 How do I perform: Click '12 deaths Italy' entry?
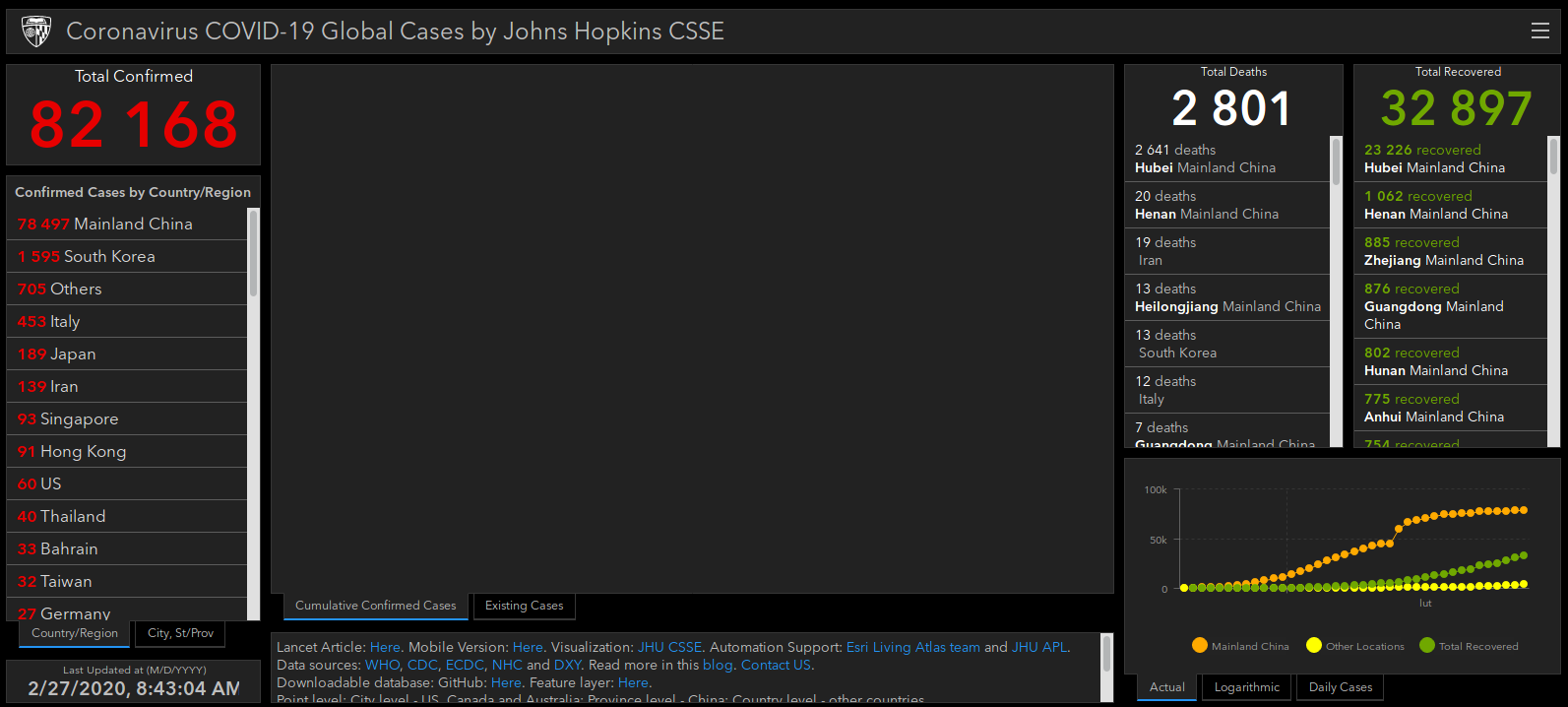1228,390
